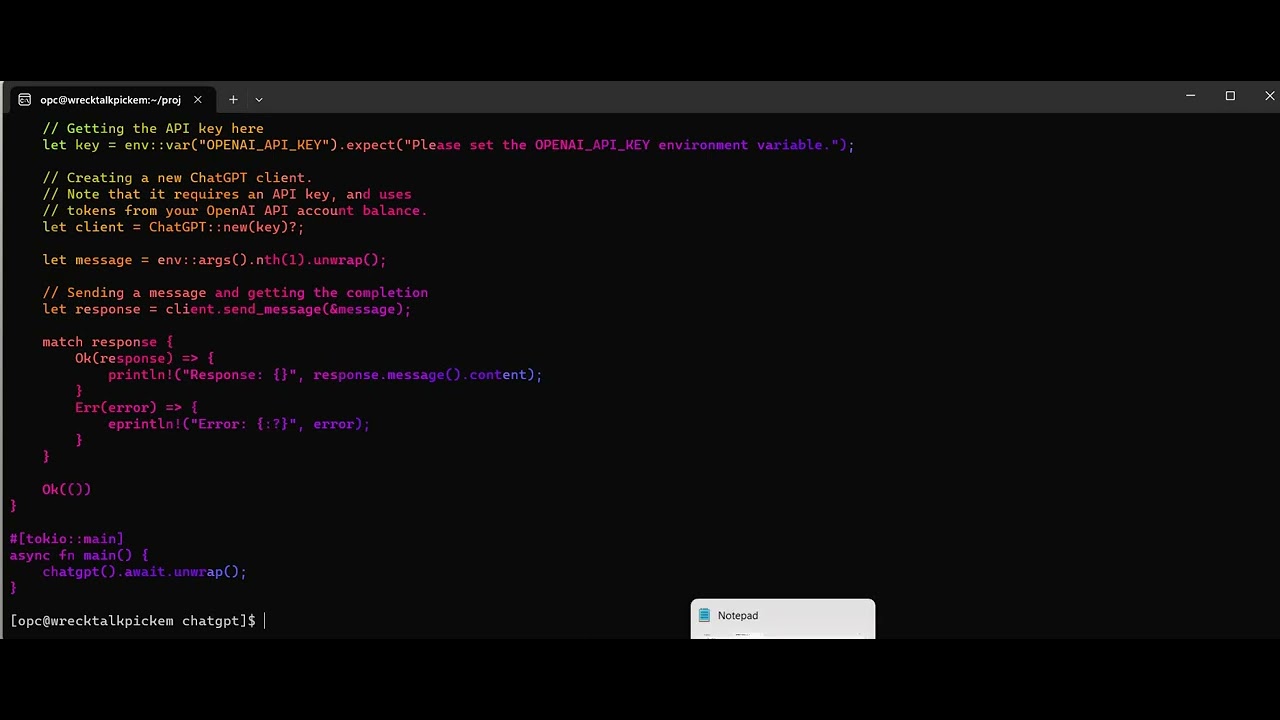Click the '#[tokio::main]' attribute line
Image resolution: width=1280 pixels, height=720 pixels.
click(x=67, y=539)
